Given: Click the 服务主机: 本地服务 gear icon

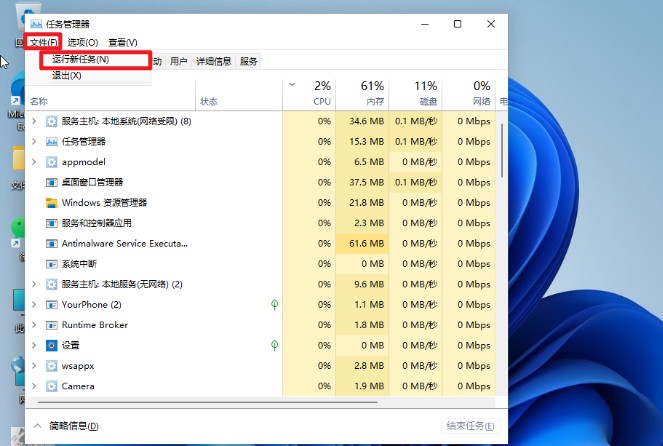Looking at the screenshot, I should (x=52, y=284).
